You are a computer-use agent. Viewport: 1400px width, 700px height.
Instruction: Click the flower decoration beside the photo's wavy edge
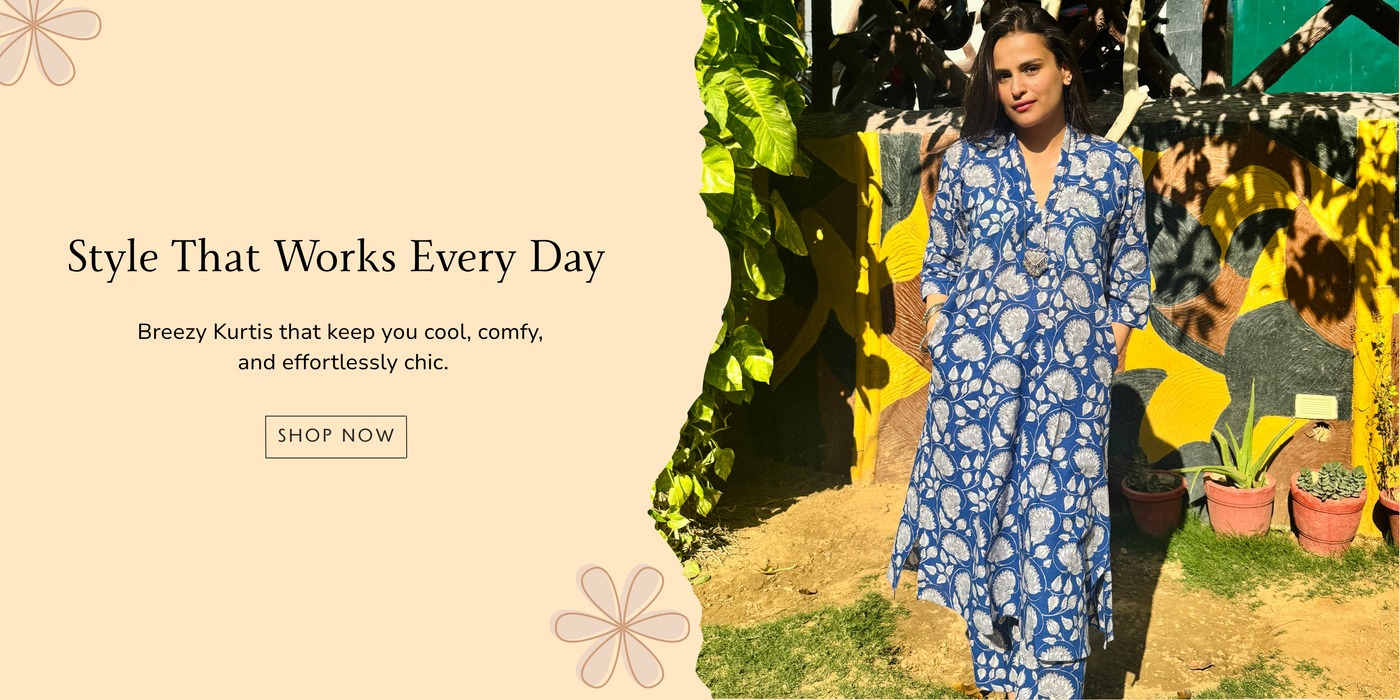621,626
